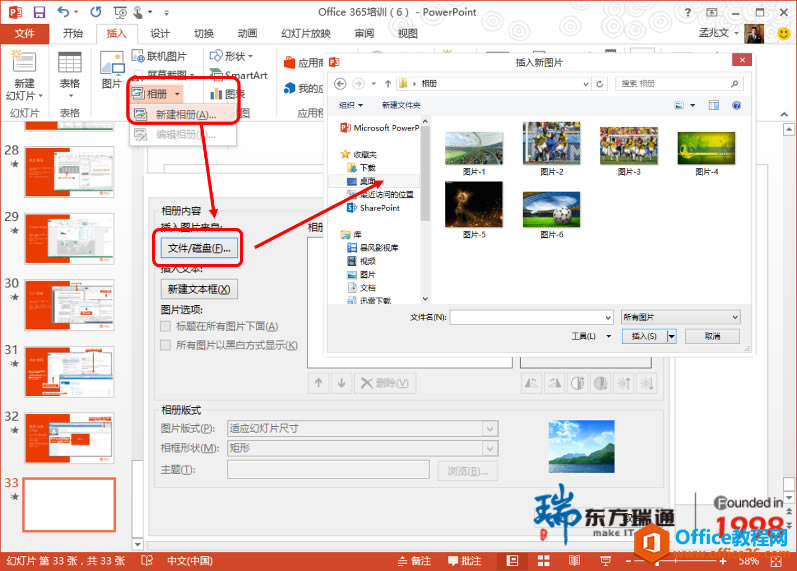
Task: Select New Album (新建相册) menu item
Action: pos(183,115)
